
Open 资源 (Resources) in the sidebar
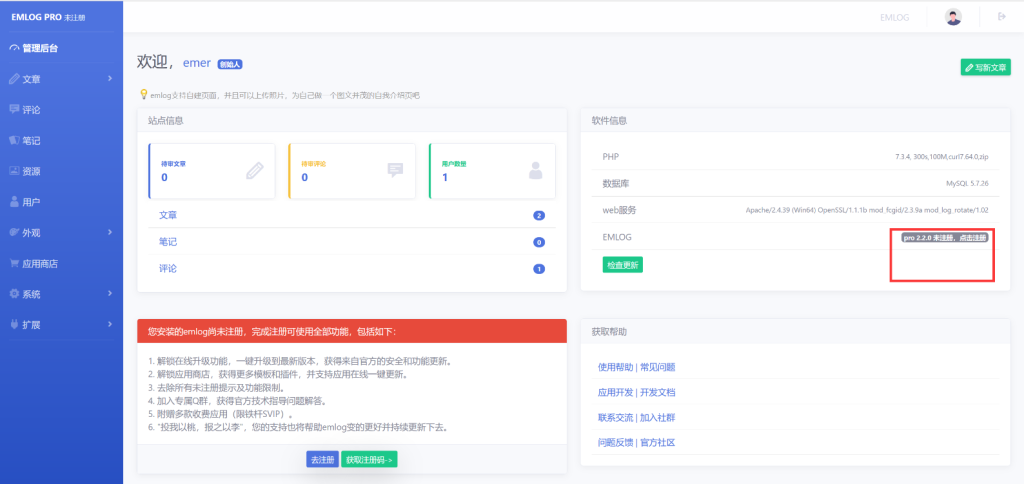31,171
